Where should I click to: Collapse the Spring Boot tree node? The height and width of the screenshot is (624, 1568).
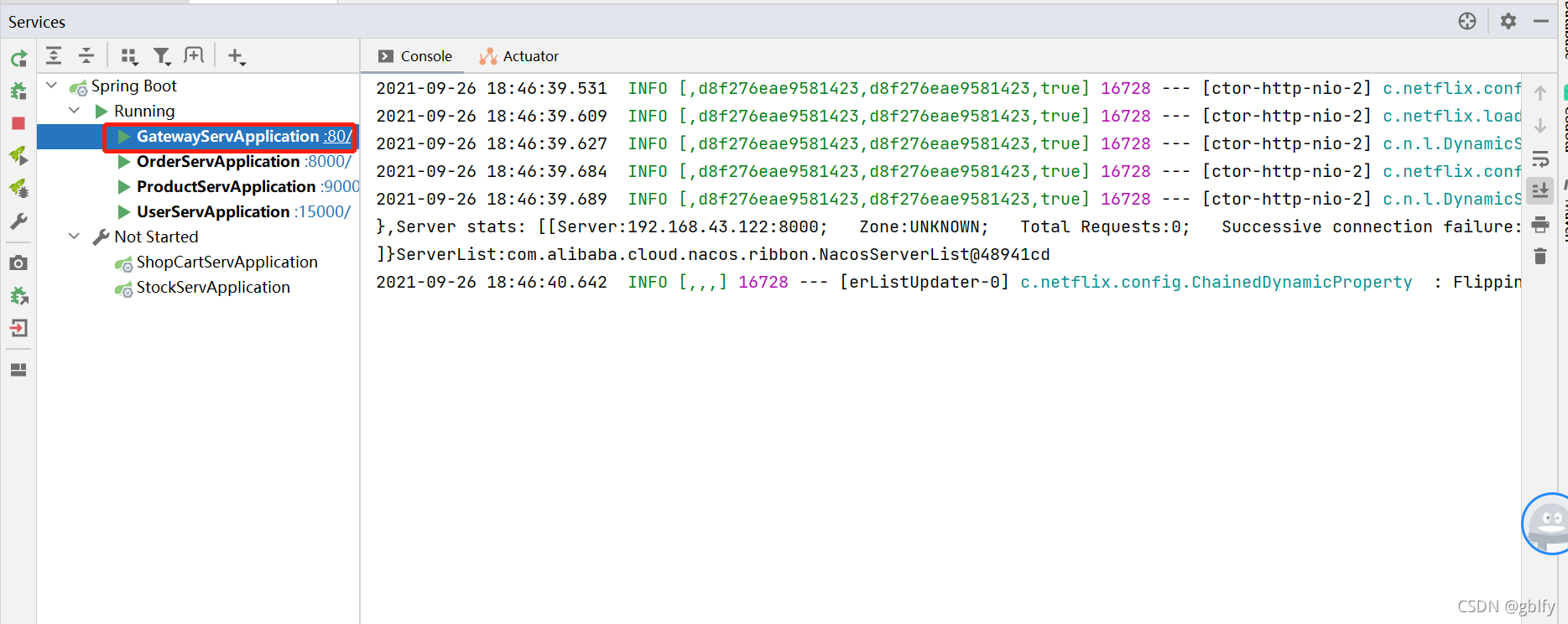click(x=52, y=86)
